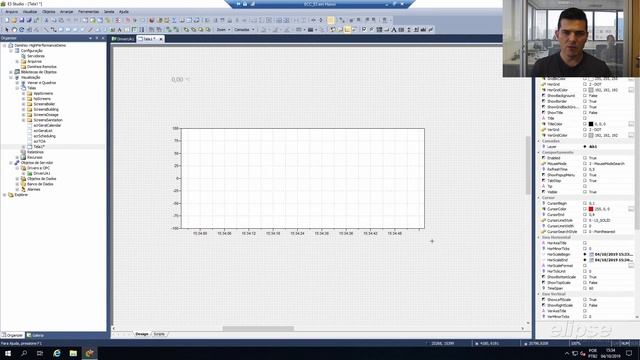Open Task View on the taskbar
The width and height of the screenshot is (640, 360).
40,353
